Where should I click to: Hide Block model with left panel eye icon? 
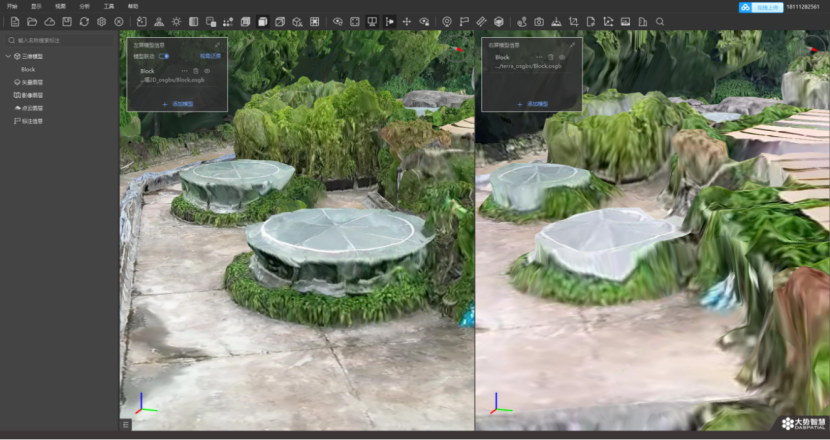point(207,71)
